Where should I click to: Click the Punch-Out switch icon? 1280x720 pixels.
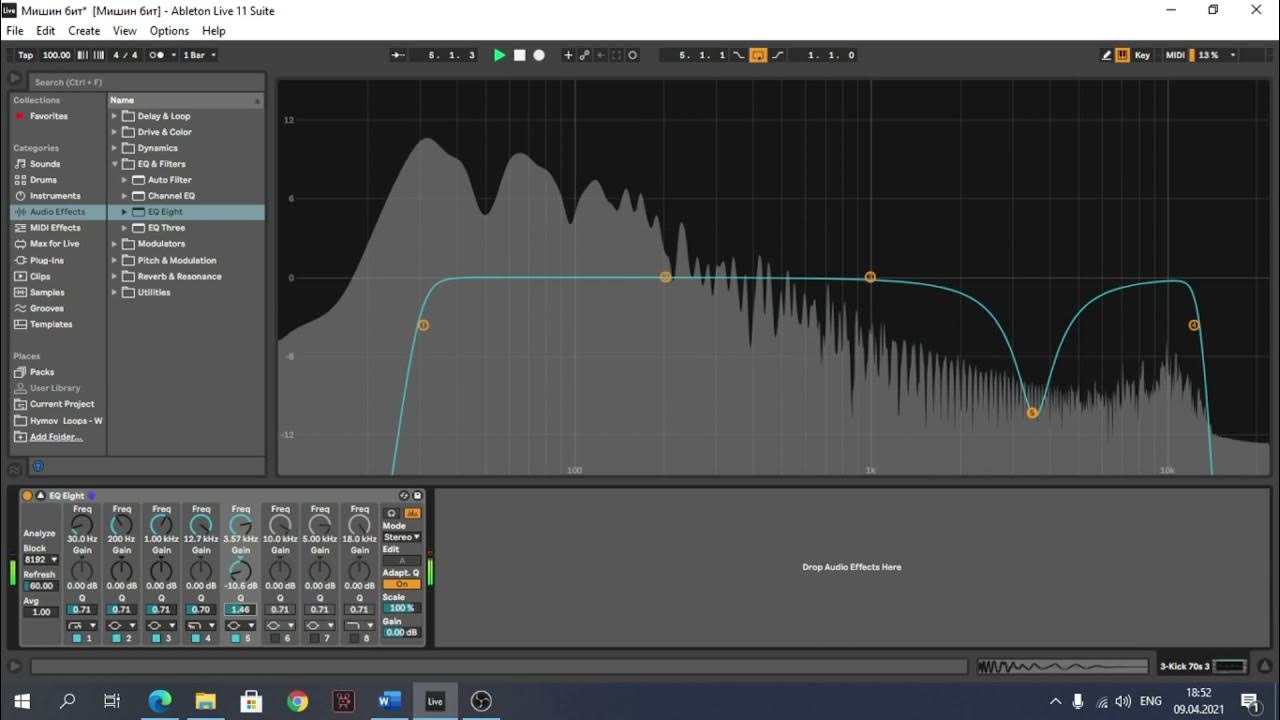click(778, 55)
